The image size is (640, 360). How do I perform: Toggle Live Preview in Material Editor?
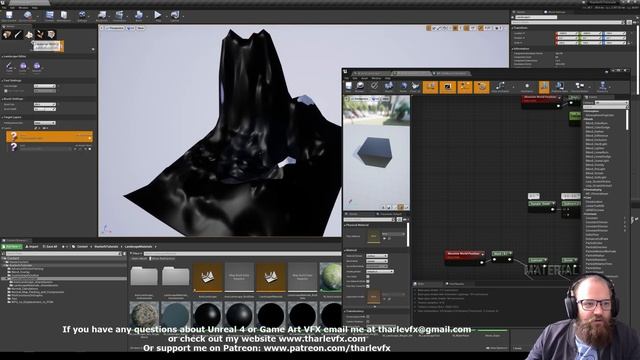(447, 87)
